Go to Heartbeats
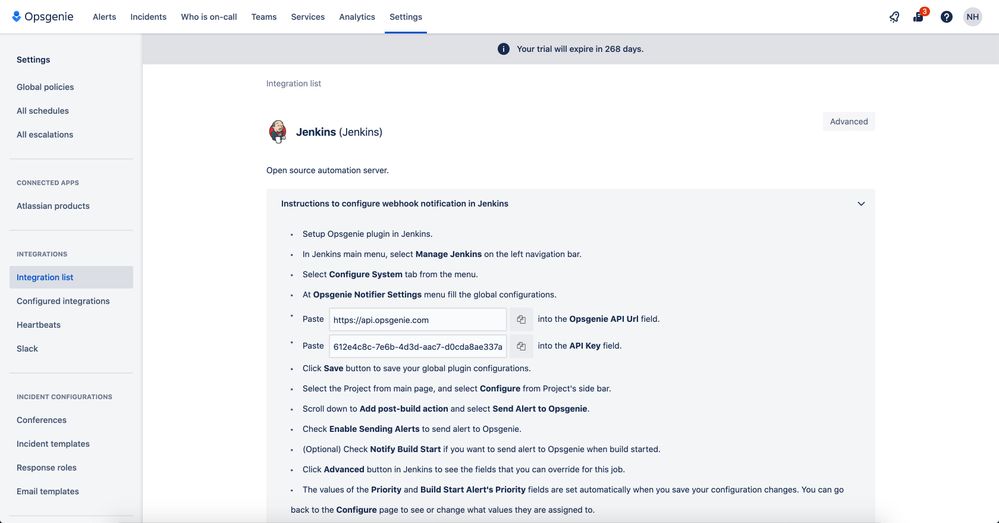 click(x=38, y=325)
